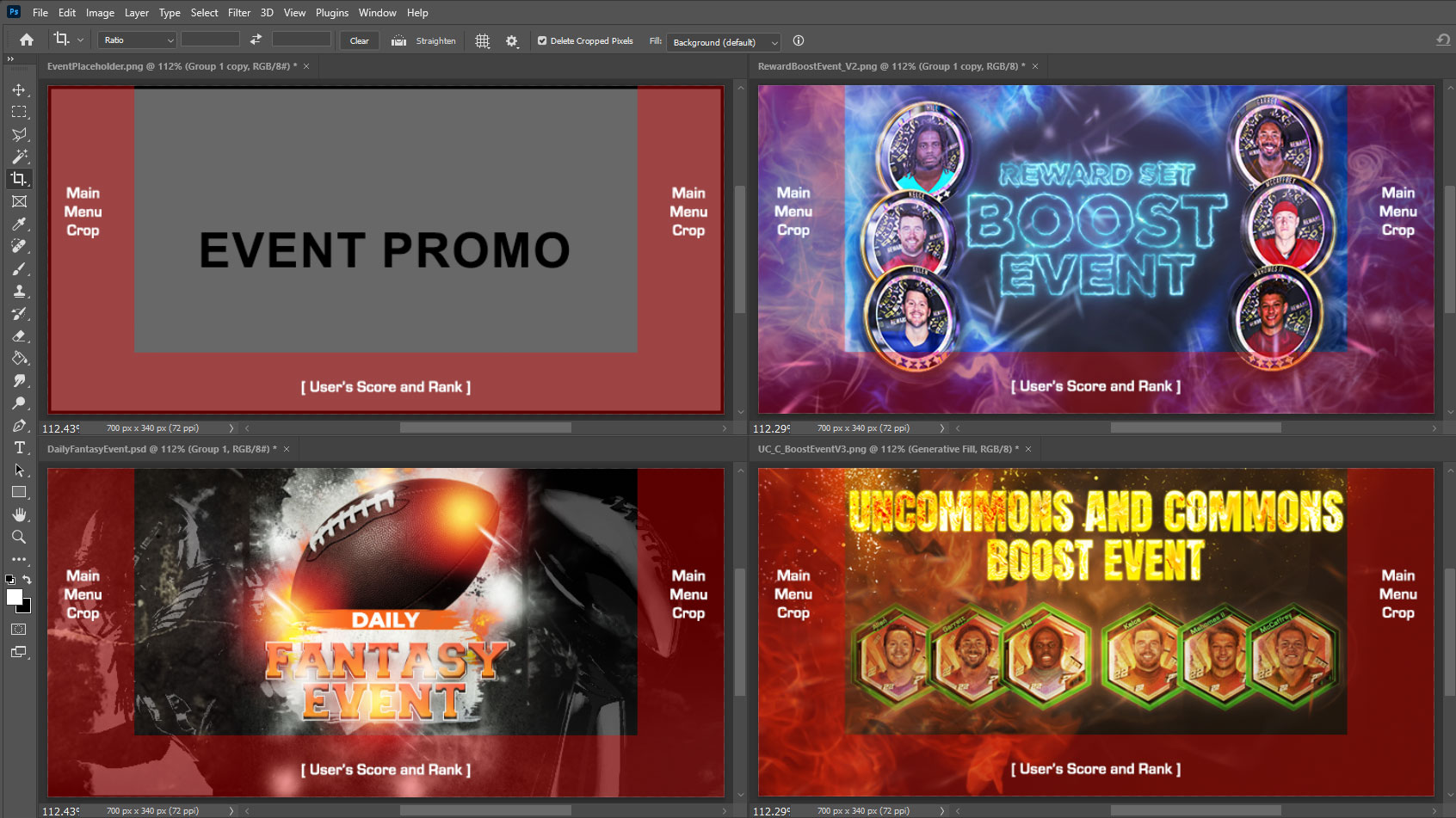Switch to RewardBoostEvent_V2.png document tab
The image size is (1456, 818).
coord(891,66)
